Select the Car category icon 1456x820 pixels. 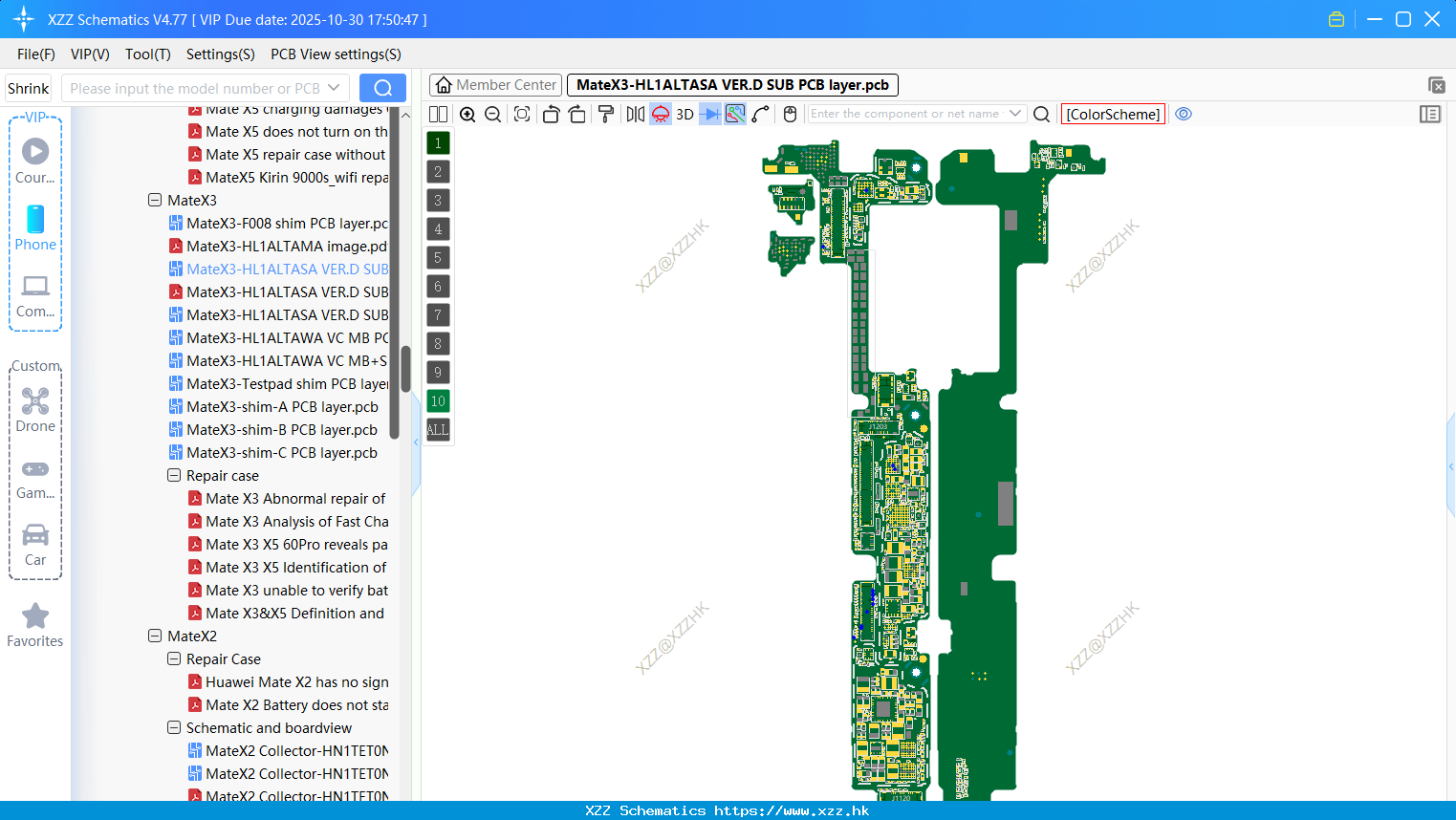coord(35,545)
